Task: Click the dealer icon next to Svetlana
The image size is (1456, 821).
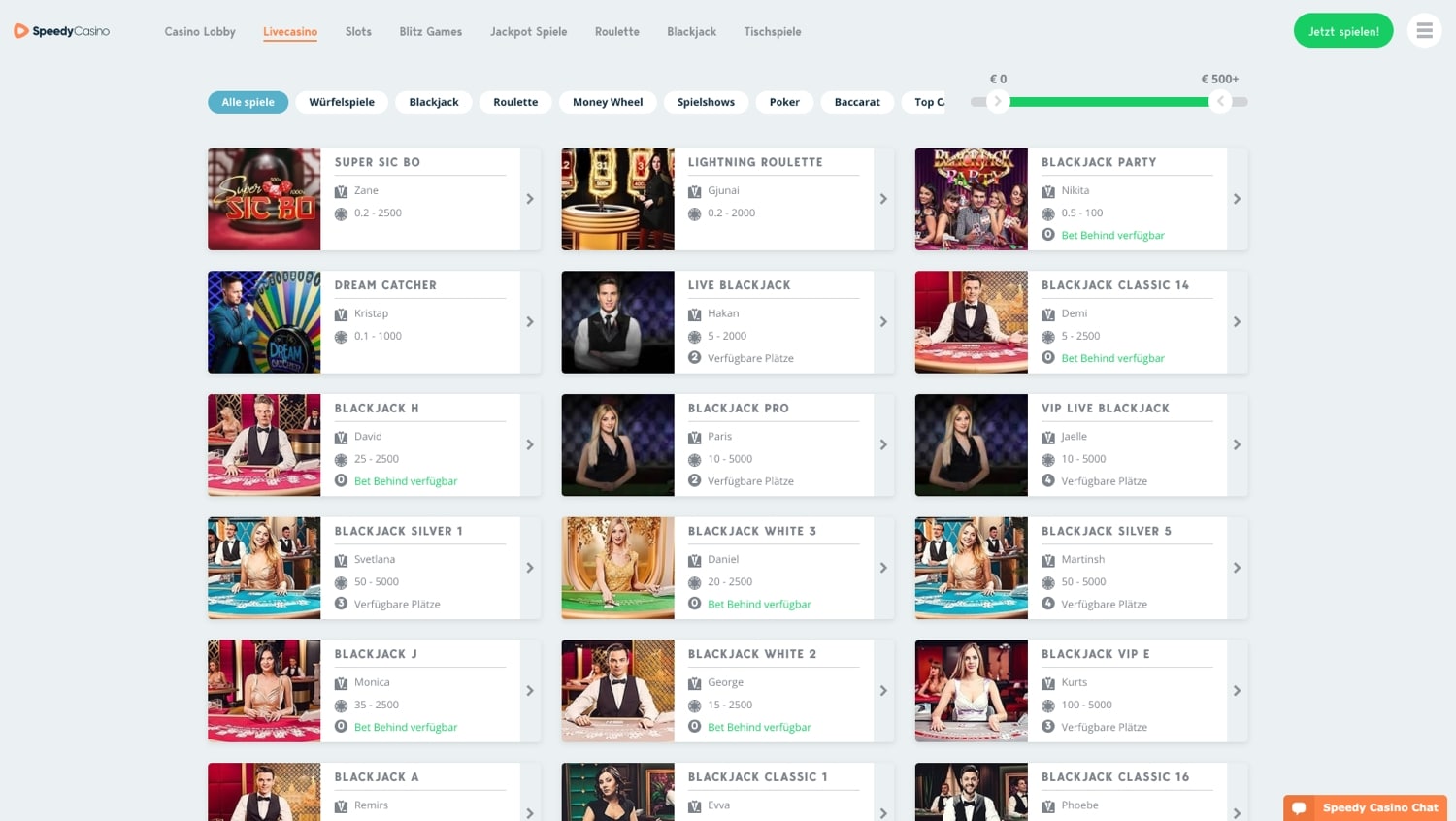Action: tap(341, 560)
